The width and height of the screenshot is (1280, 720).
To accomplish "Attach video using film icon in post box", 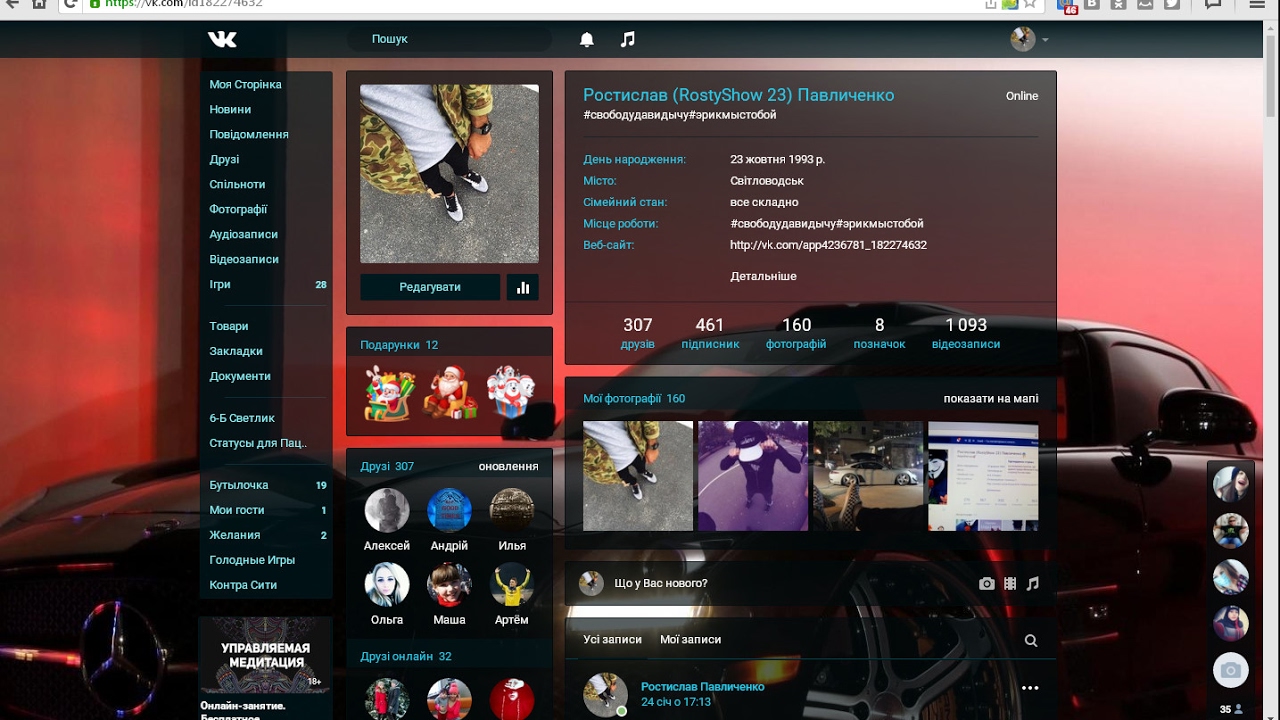I will pyautogui.click(x=1010, y=583).
